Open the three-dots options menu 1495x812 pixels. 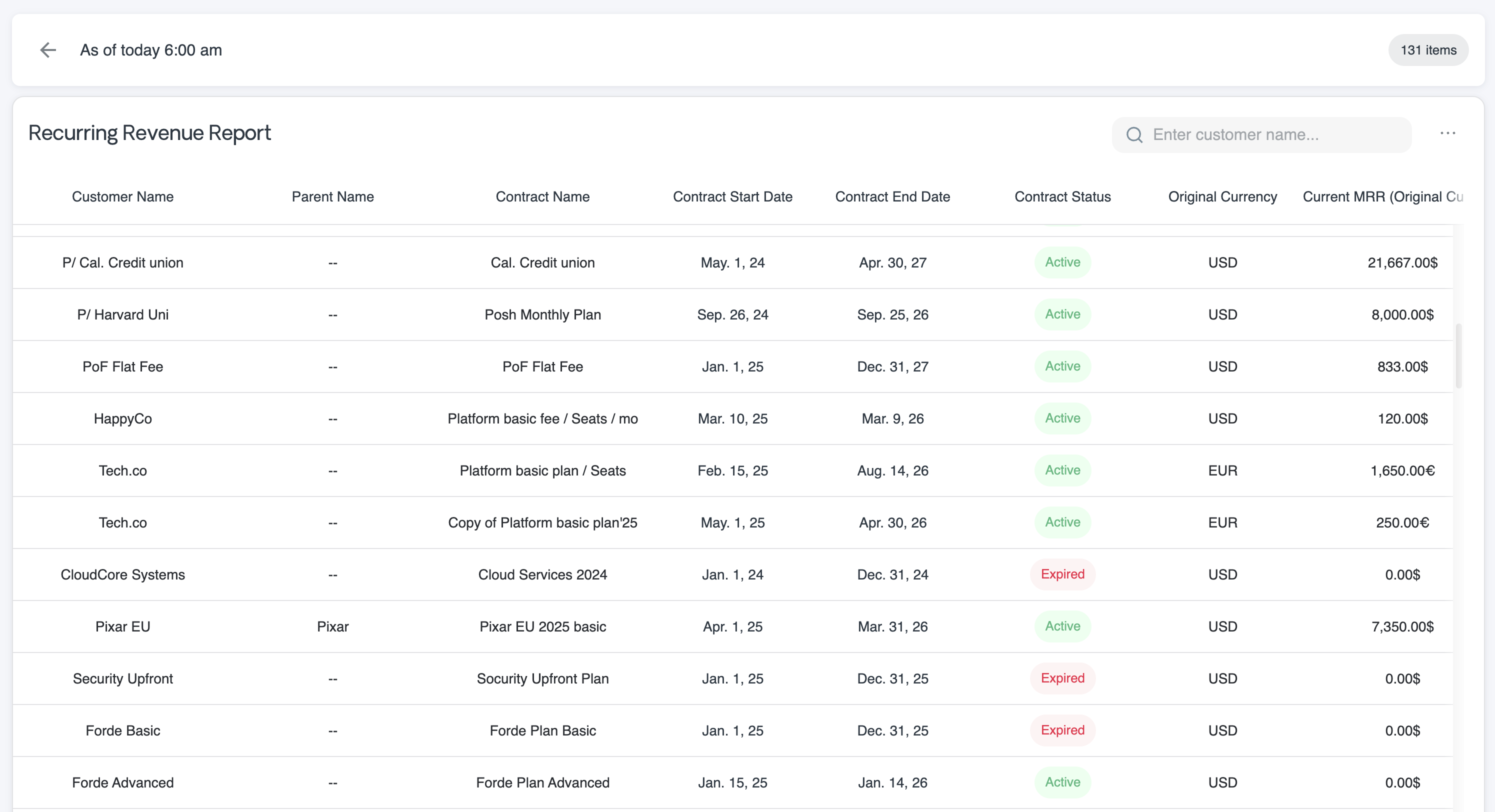[1447, 133]
